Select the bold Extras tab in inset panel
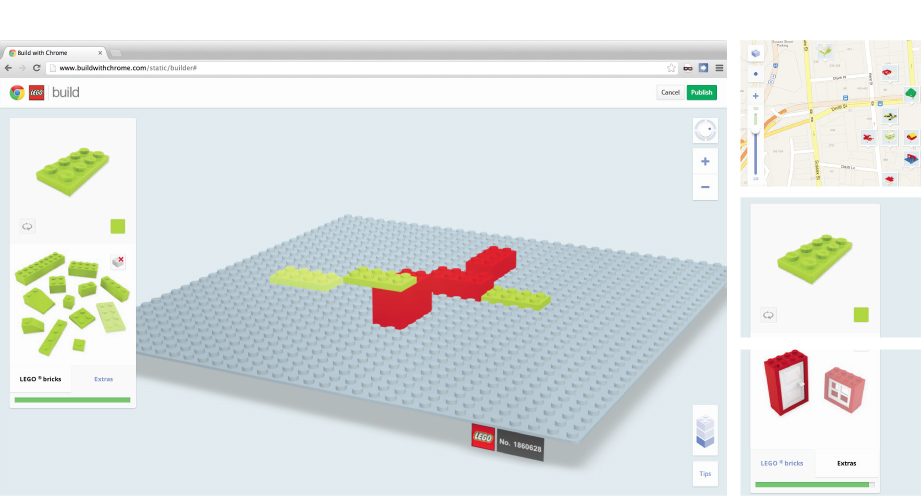The height and width of the screenshot is (496, 921). click(846, 463)
